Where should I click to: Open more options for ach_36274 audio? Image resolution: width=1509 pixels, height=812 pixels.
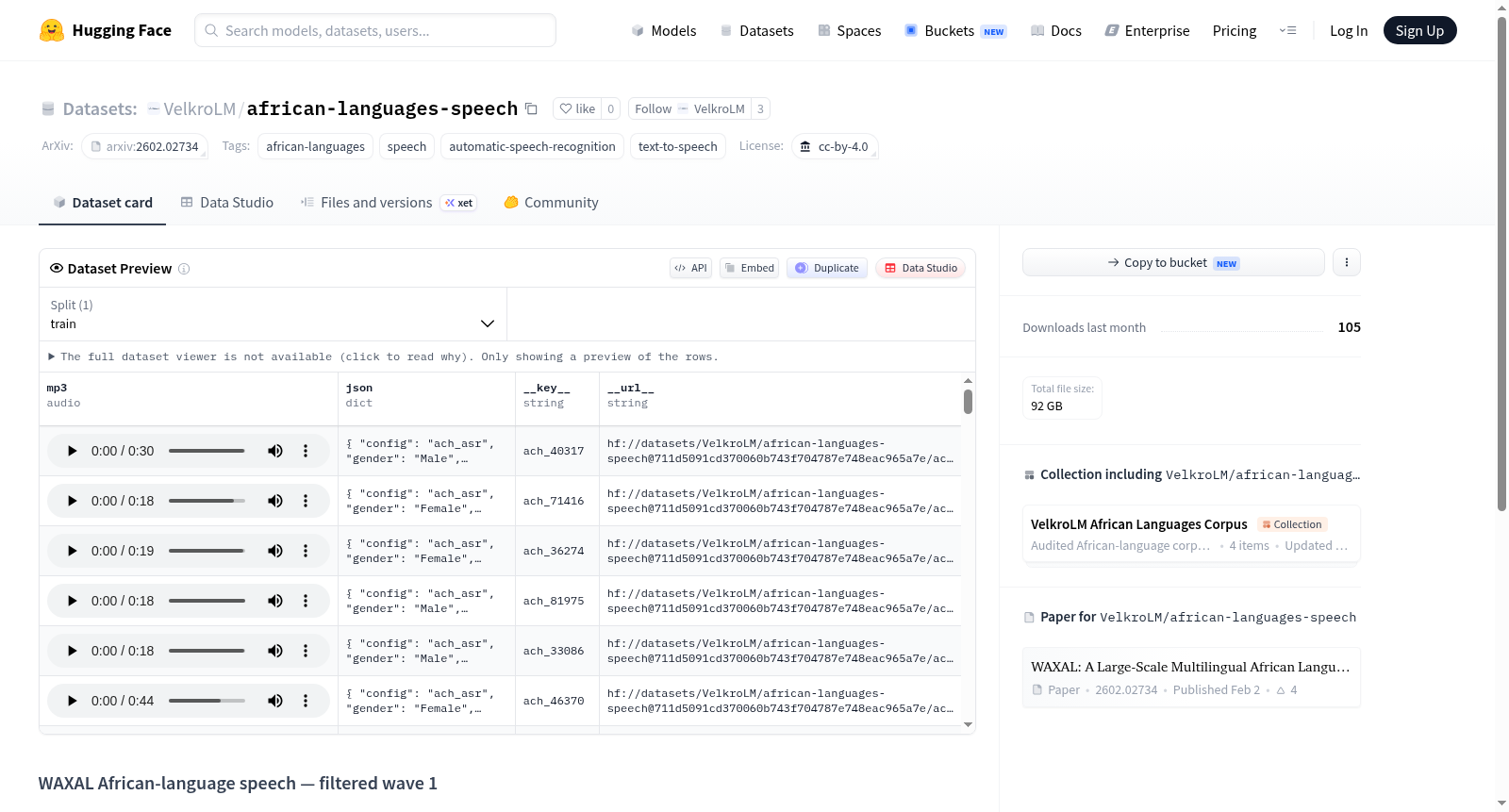(x=306, y=551)
